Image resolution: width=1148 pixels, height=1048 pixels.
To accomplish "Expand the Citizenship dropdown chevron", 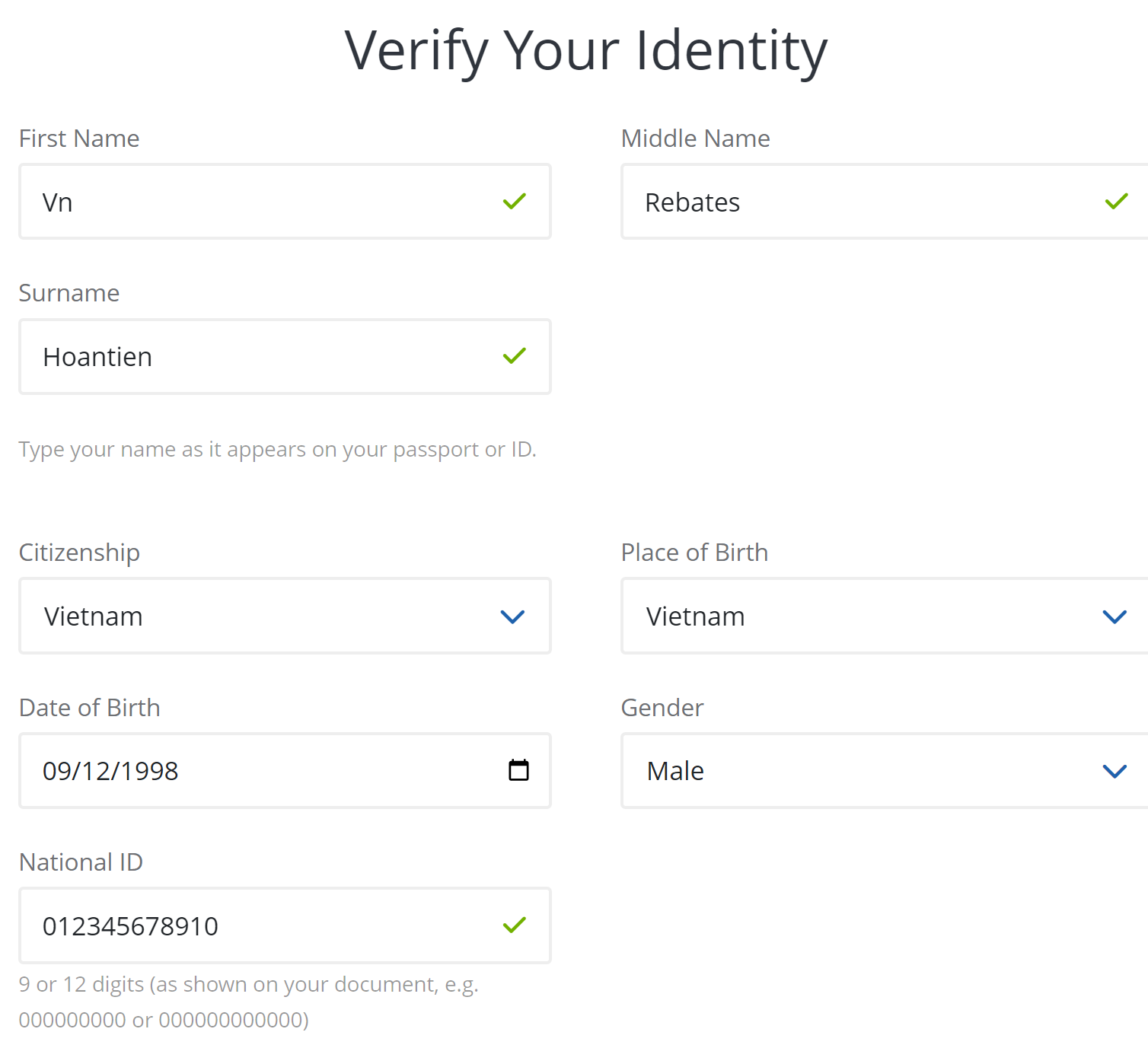I will tap(512, 616).
